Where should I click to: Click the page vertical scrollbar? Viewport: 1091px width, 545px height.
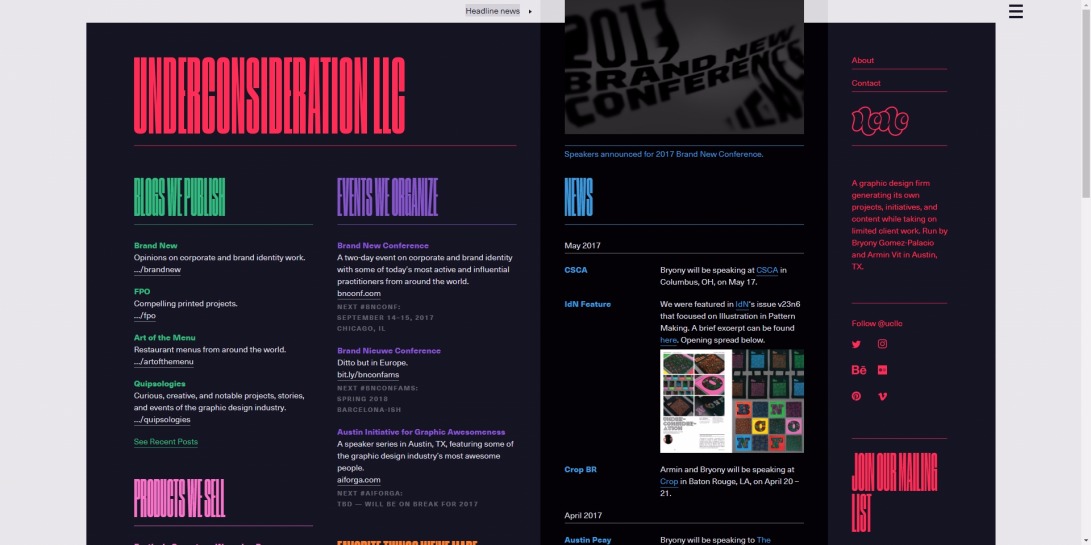coord(1085,104)
